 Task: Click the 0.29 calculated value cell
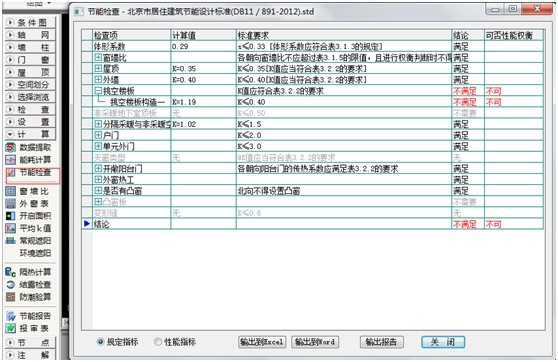pyautogui.click(x=204, y=46)
